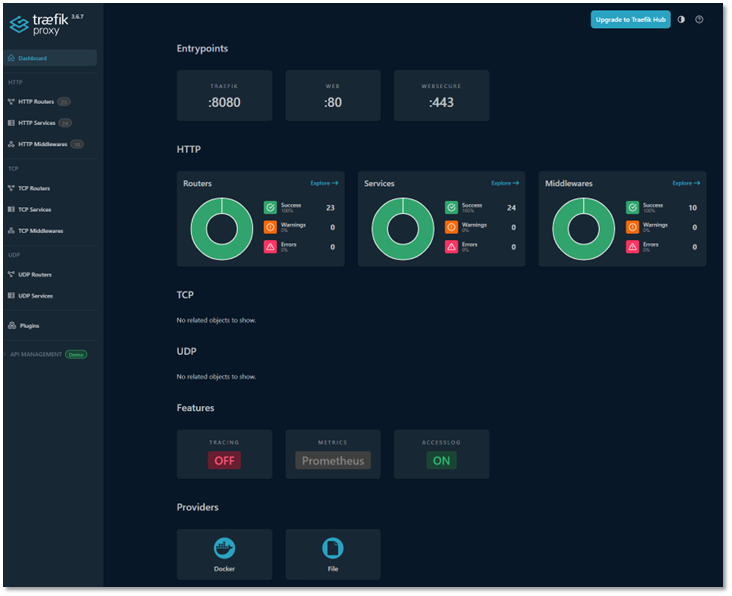
Task: Go to TCP Middlewares page
Action: pyautogui.click(x=35, y=231)
